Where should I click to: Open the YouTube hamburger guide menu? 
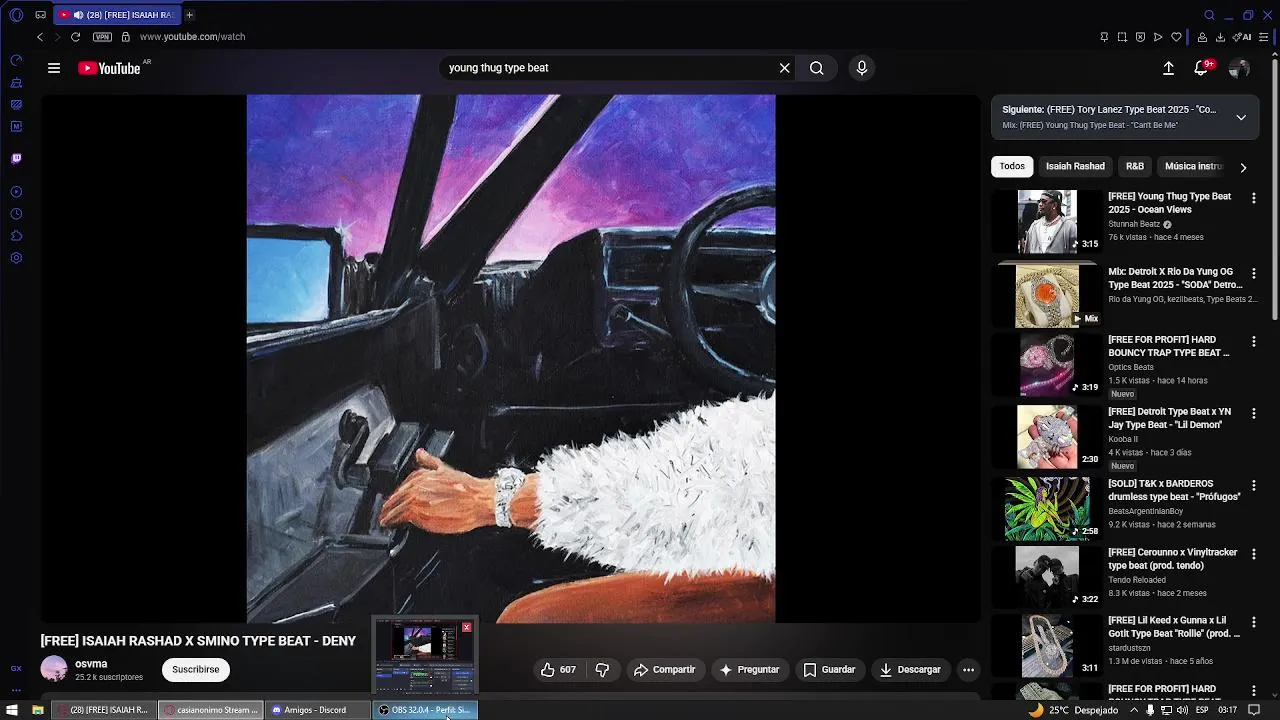tap(54, 68)
